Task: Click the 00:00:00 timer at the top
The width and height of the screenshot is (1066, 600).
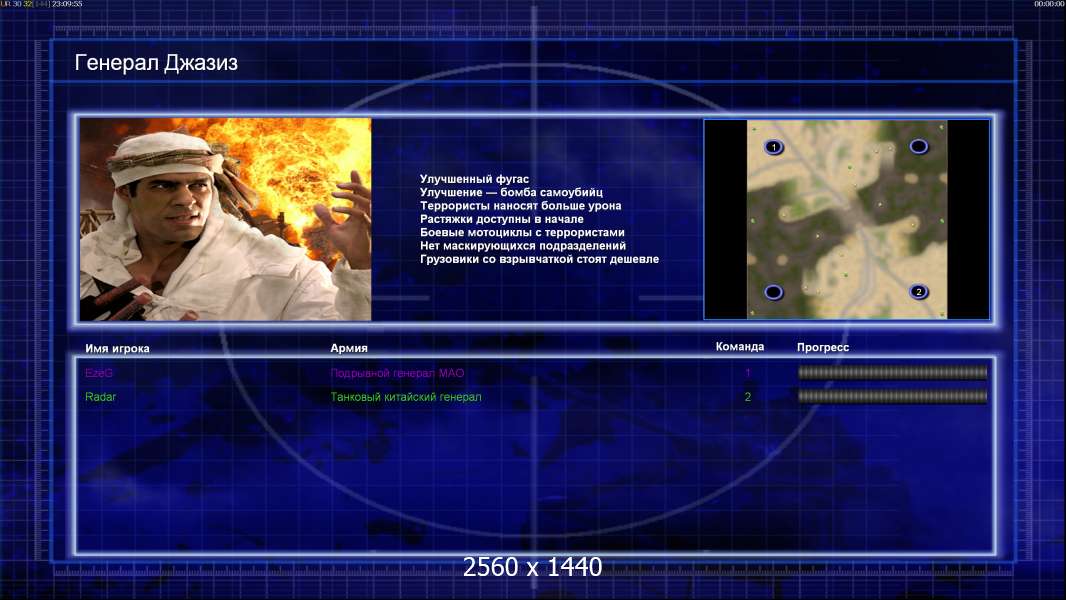Action: [1049, 4]
